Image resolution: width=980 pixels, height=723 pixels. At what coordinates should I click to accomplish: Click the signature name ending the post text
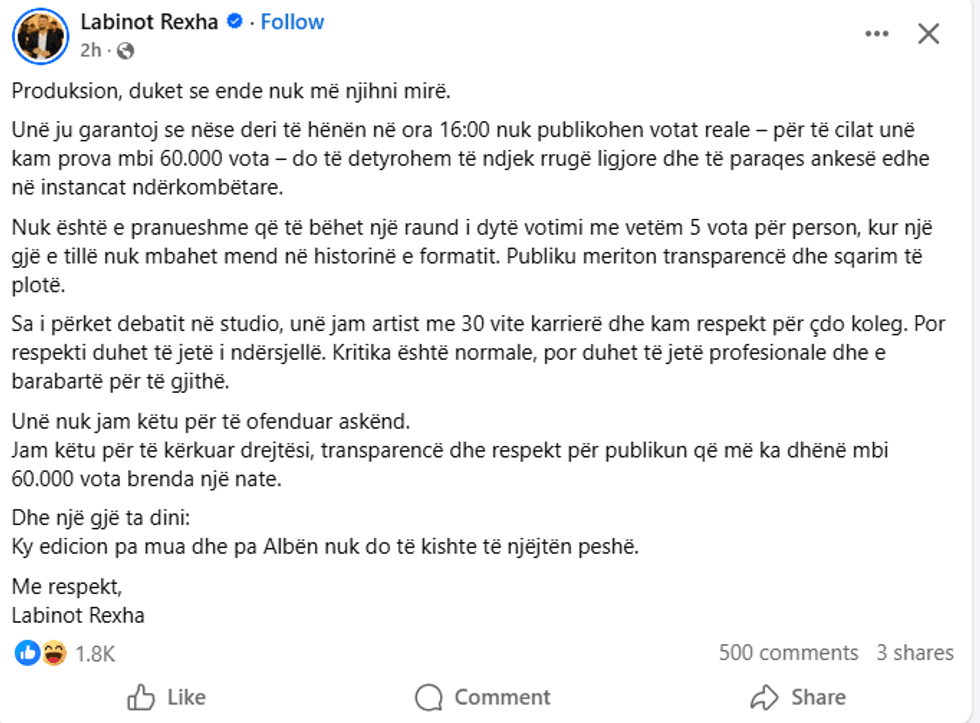pos(78,615)
